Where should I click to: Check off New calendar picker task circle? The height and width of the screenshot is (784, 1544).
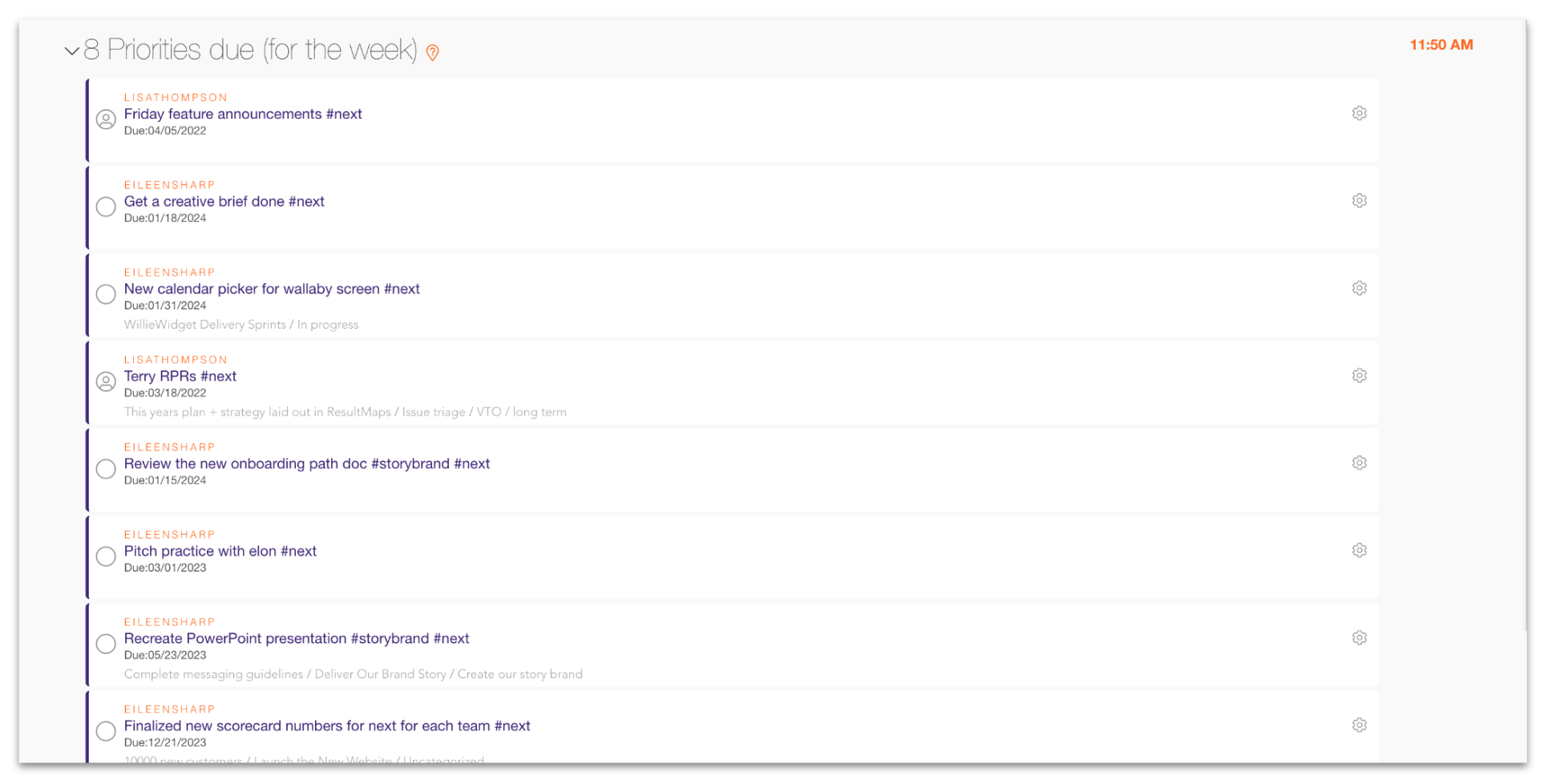point(106,294)
